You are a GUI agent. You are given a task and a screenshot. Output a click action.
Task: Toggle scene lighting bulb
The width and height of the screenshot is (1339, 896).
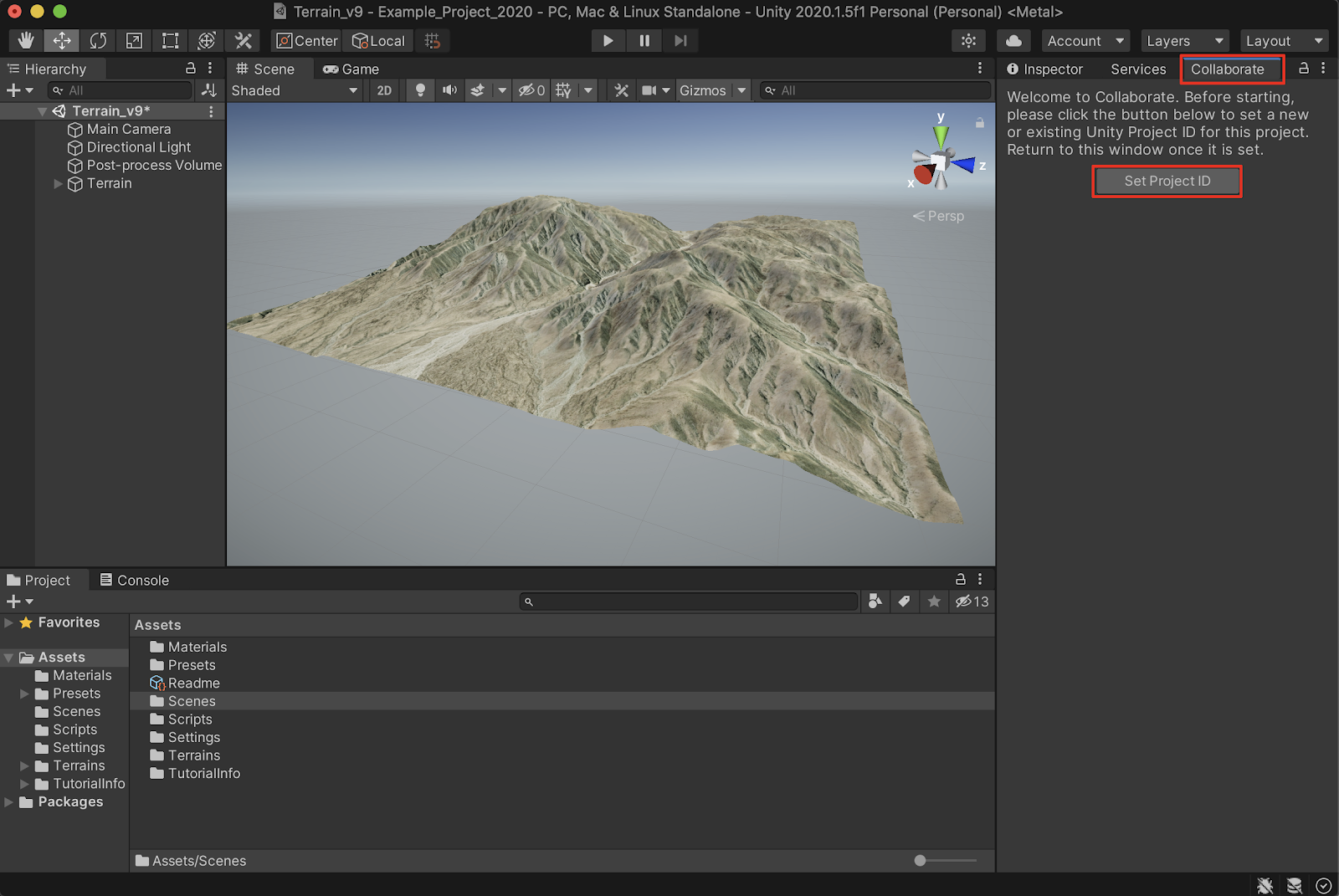coord(420,90)
